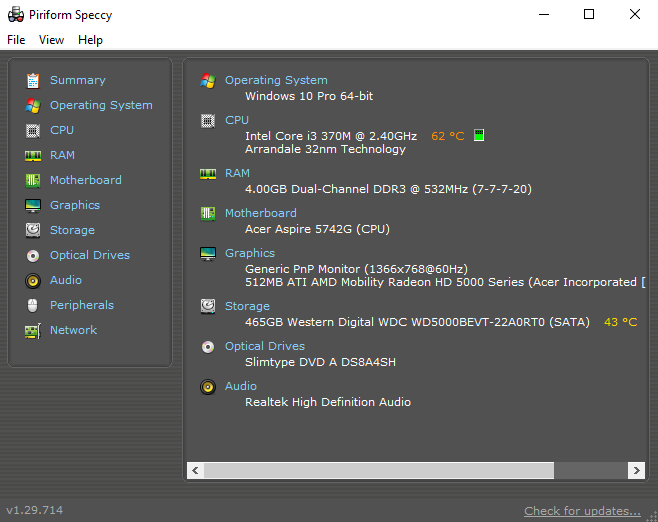This screenshot has width=658, height=522.
Task: Click the Optical Drives disc icon in summary panel
Action: 208,347
